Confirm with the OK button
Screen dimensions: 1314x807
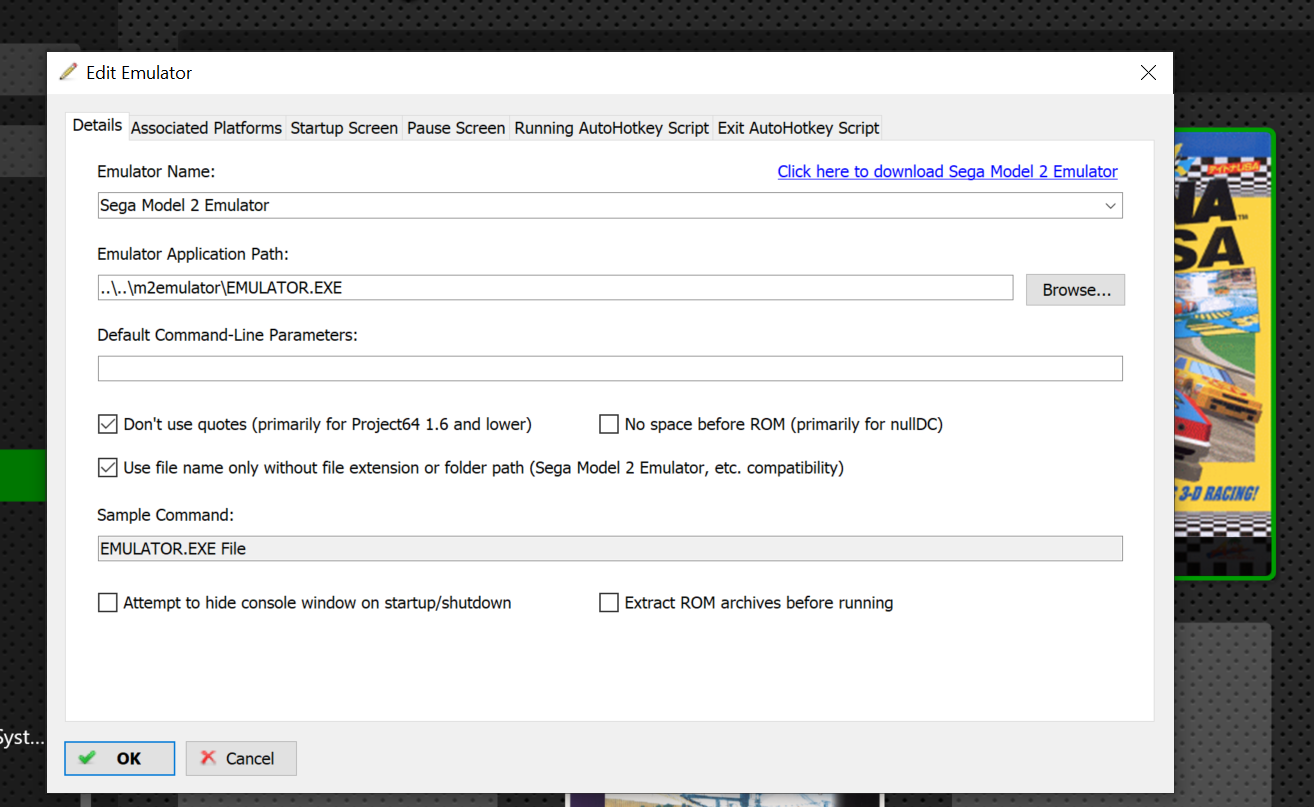point(120,758)
